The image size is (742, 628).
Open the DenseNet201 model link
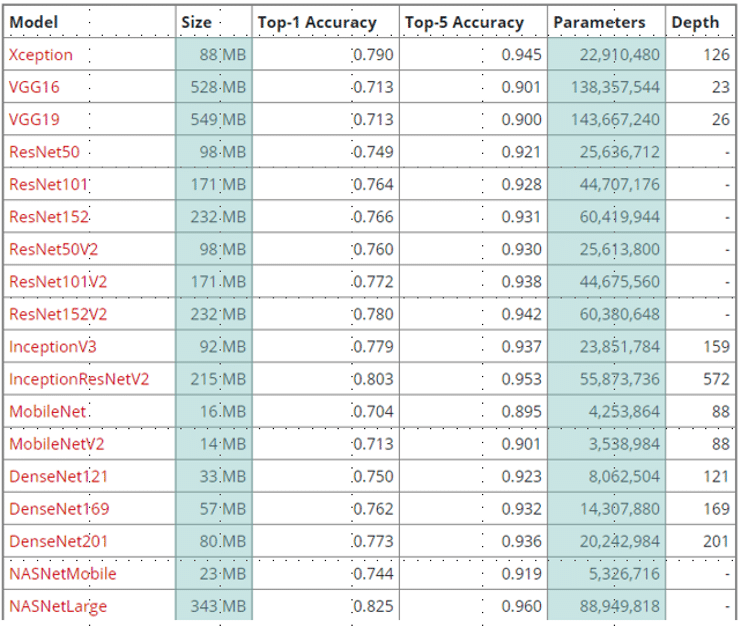tap(58, 541)
